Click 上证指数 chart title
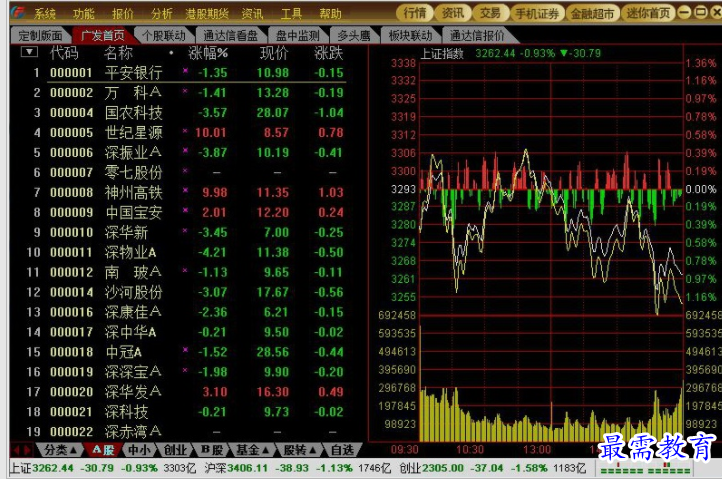Screen dimensions: 722x479 tap(442, 54)
